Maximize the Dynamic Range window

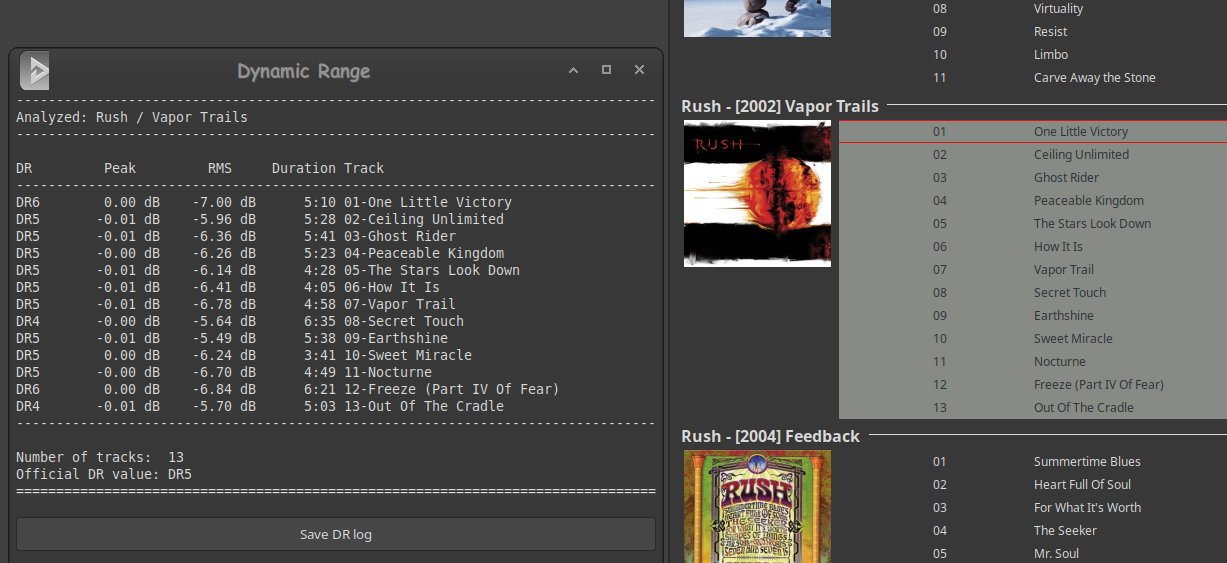click(x=606, y=70)
